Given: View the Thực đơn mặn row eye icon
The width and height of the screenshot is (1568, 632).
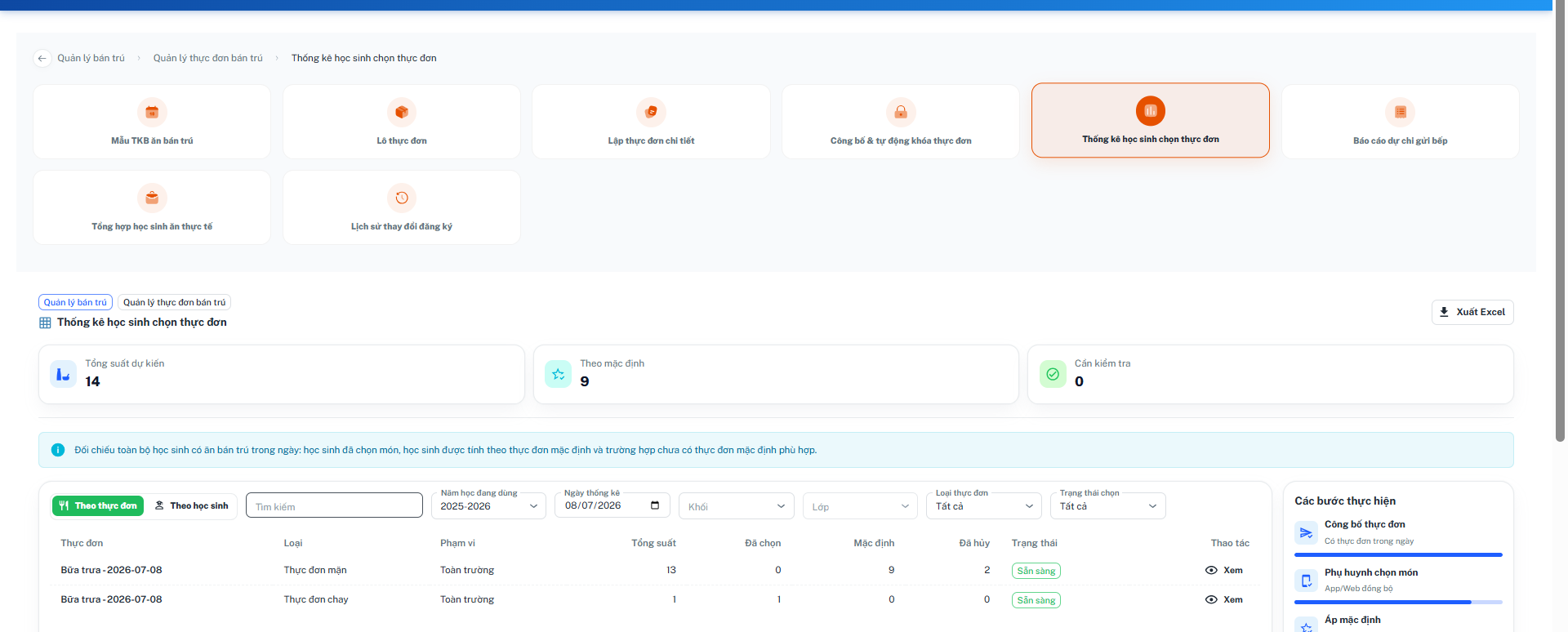Looking at the screenshot, I should point(1211,571).
